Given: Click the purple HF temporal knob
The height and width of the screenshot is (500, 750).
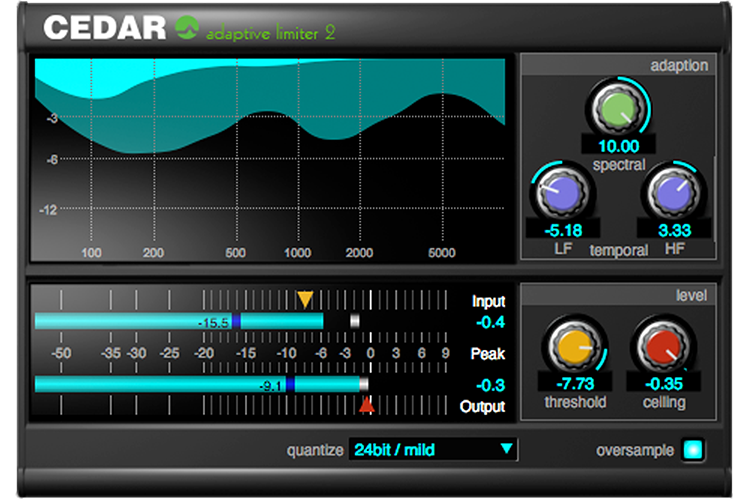Looking at the screenshot, I should pos(674,193).
